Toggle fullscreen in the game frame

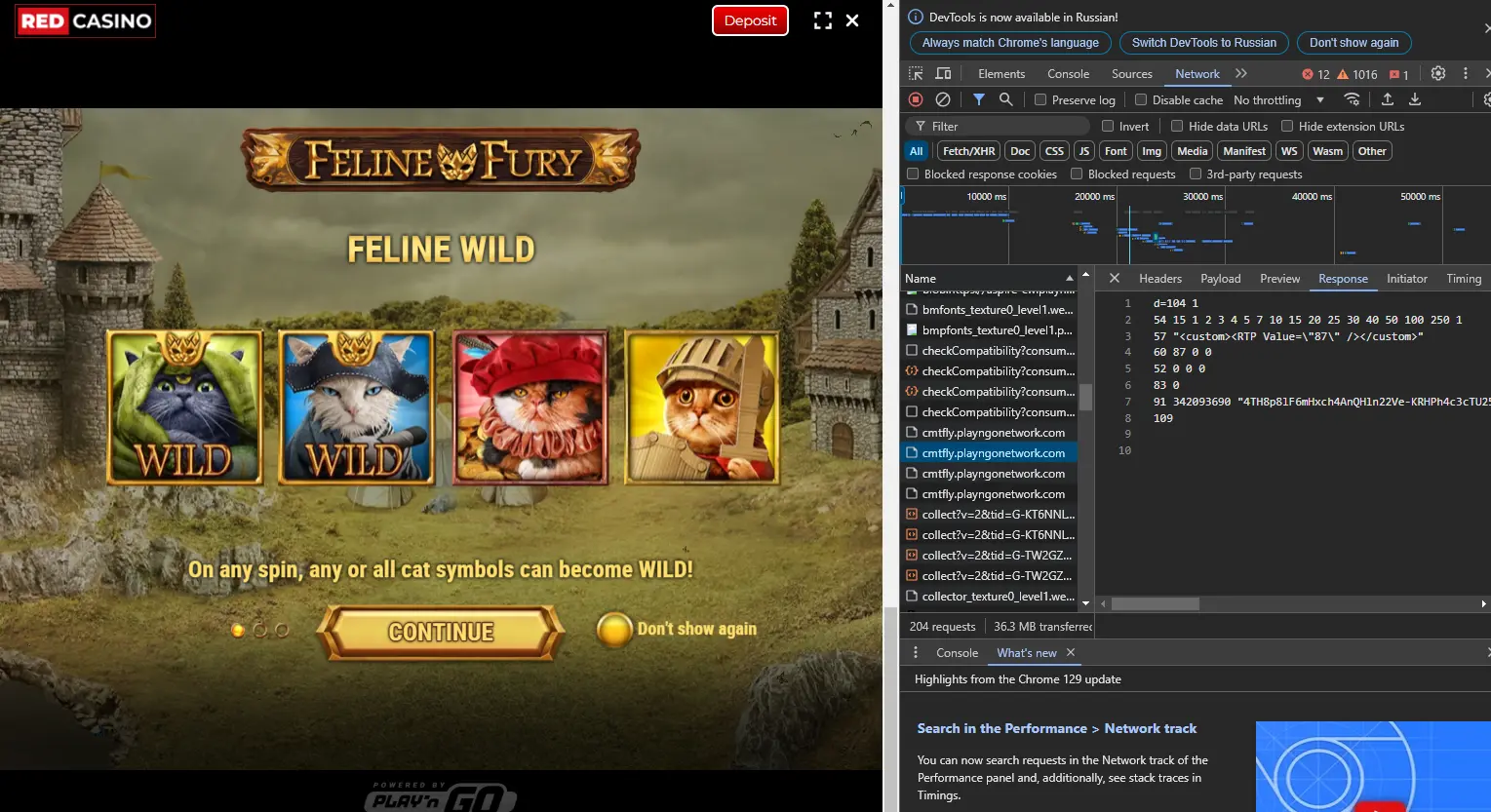pyautogui.click(x=823, y=20)
